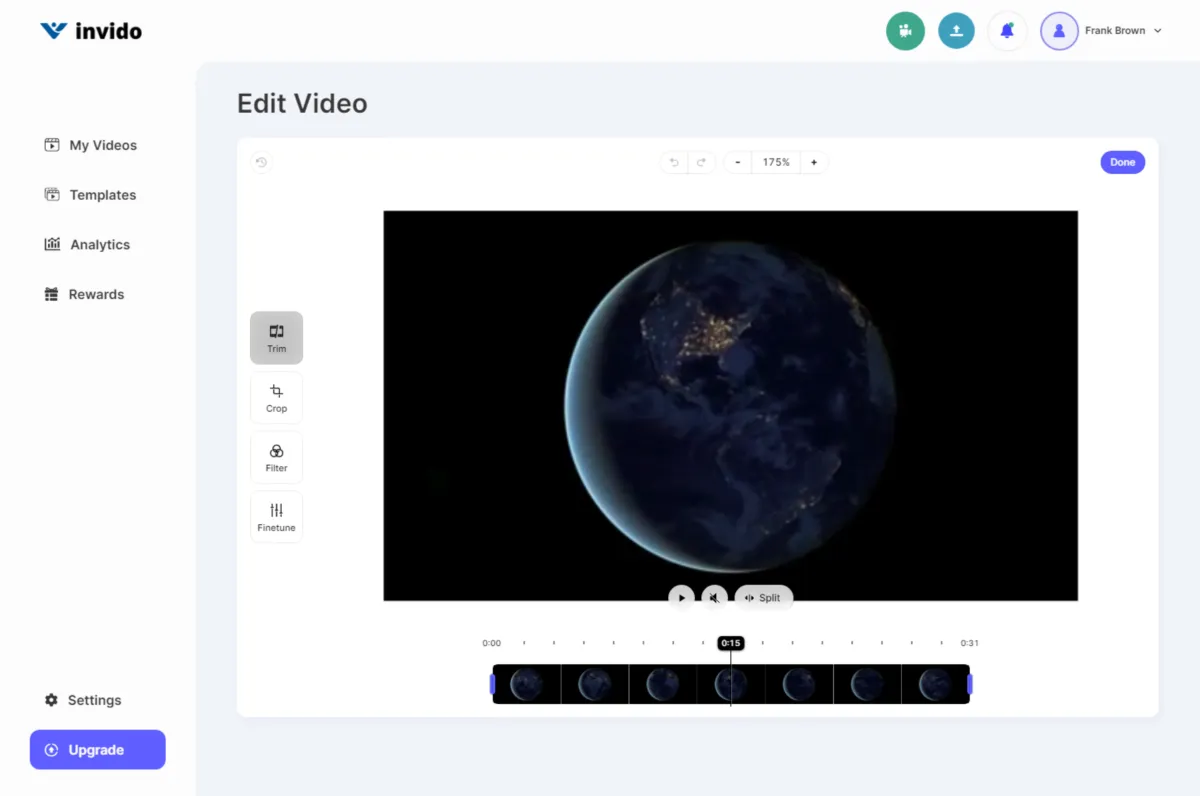Screen dimensions: 1200x796
Task: Go to My Videos
Action: point(91,145)
